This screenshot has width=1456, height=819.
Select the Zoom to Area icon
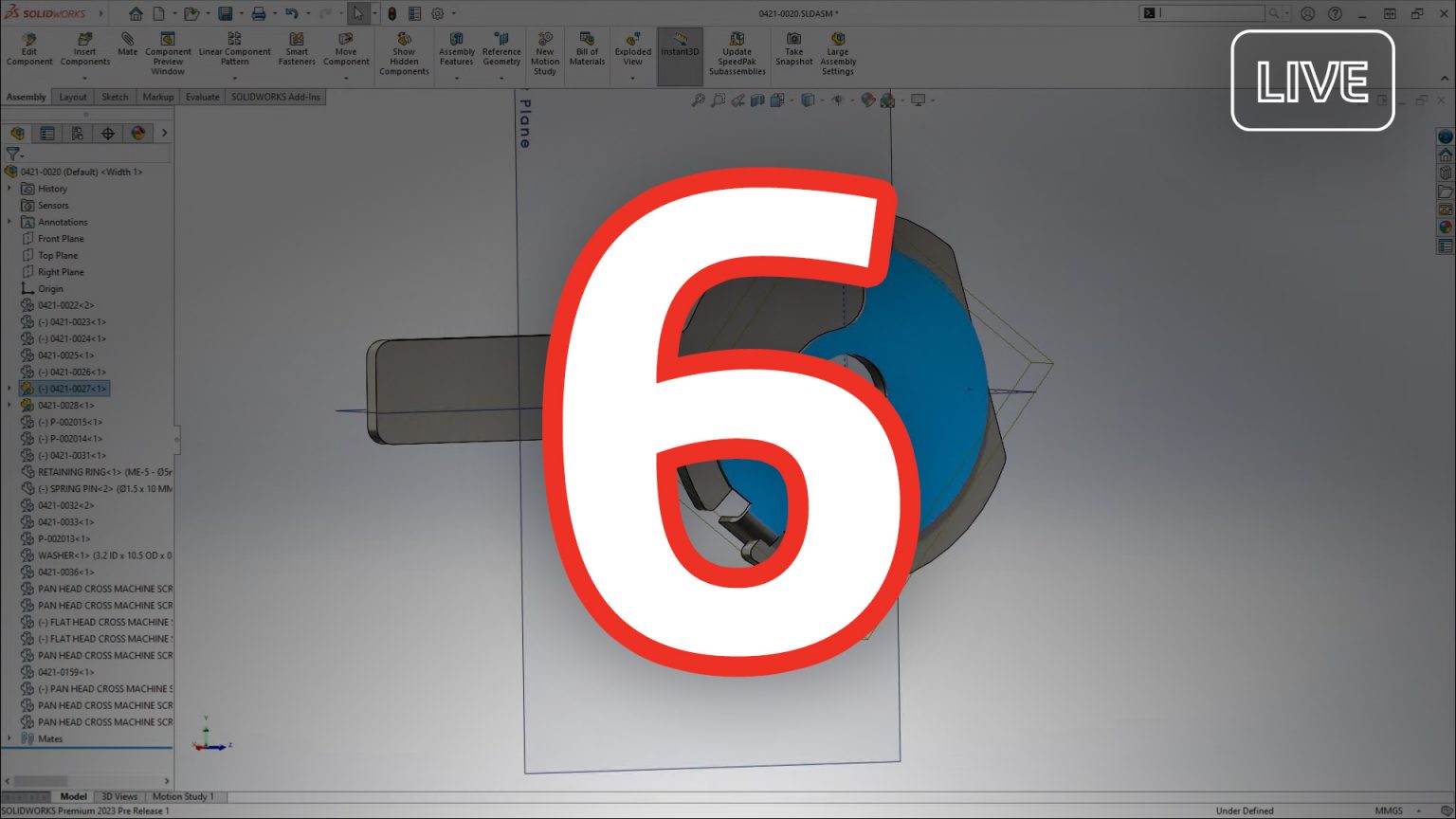point(718,100)
